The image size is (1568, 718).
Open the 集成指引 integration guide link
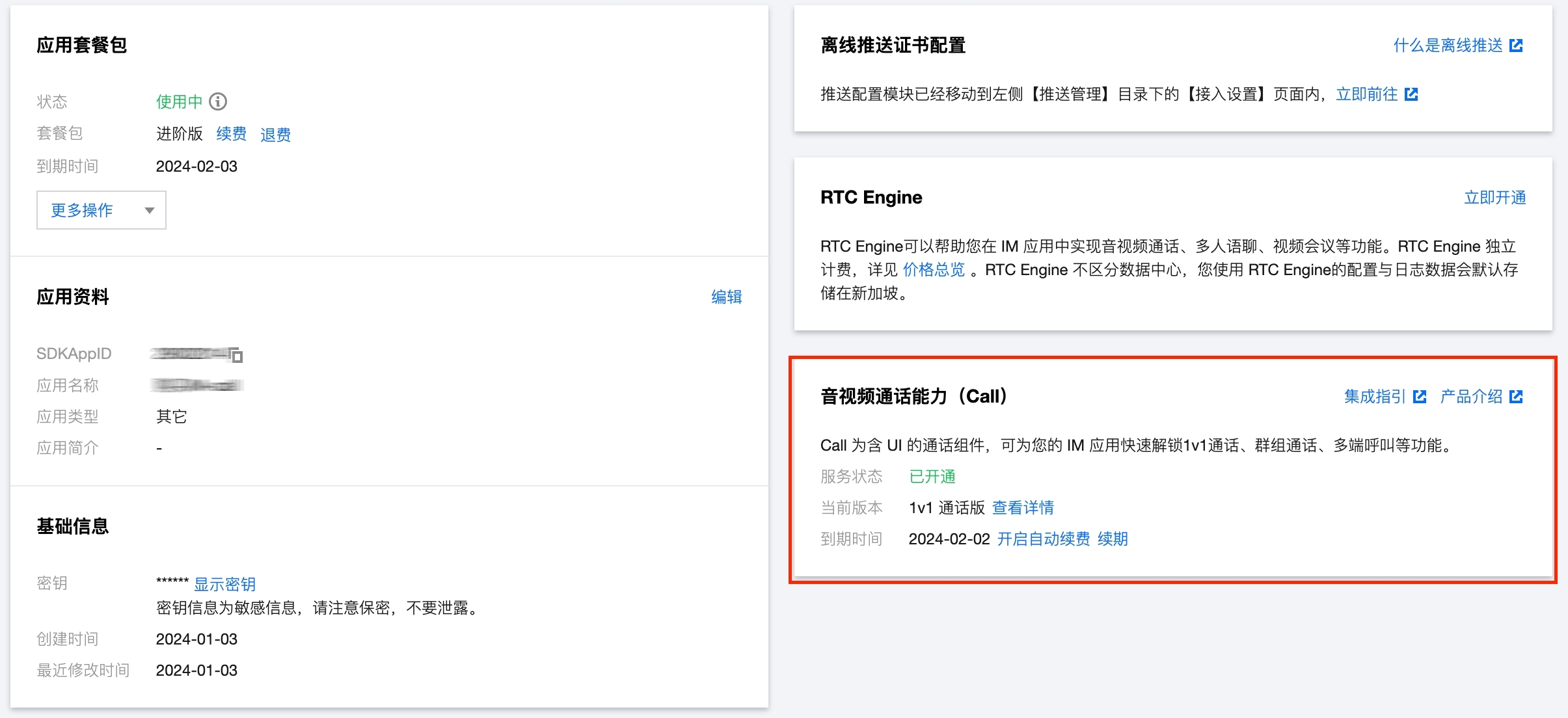pyautogui.click(x=1375, y=397)
